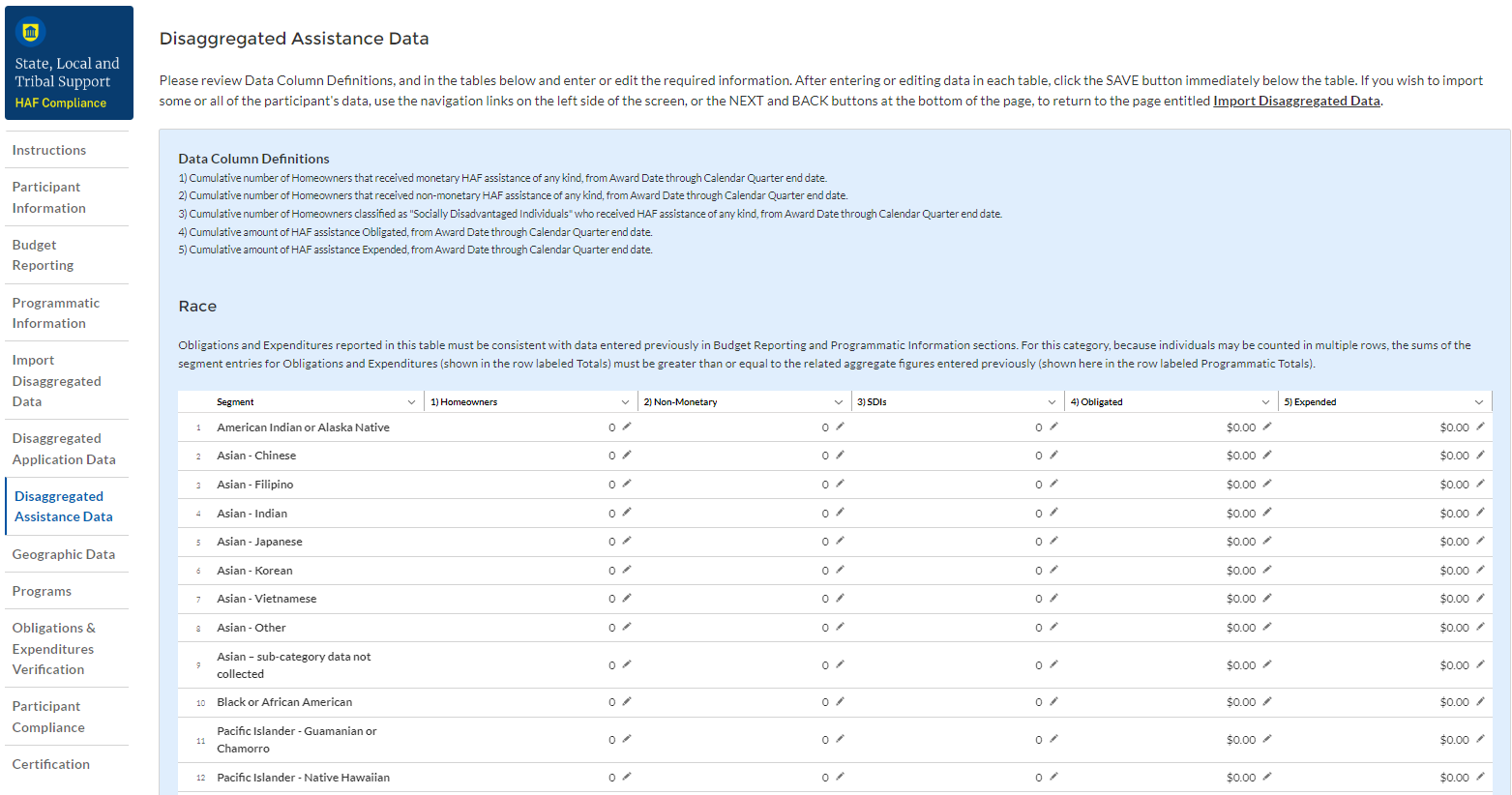Edit Expended amount for Asian - Korean row
The width and height of the screenshot is (1512, 795).
[x=1480, y=570]
